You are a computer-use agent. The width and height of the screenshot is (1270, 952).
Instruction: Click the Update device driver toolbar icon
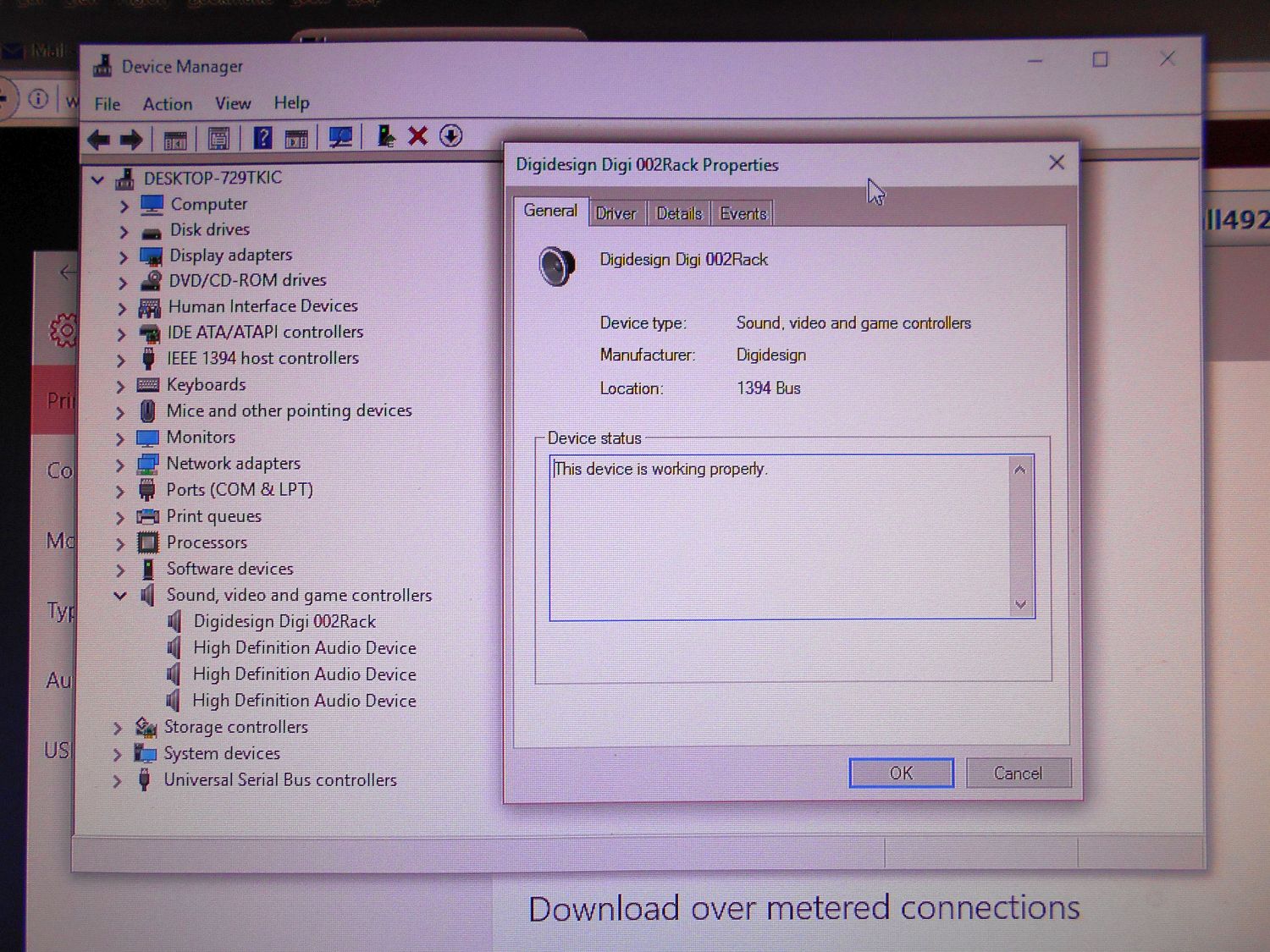pos(385,137)
